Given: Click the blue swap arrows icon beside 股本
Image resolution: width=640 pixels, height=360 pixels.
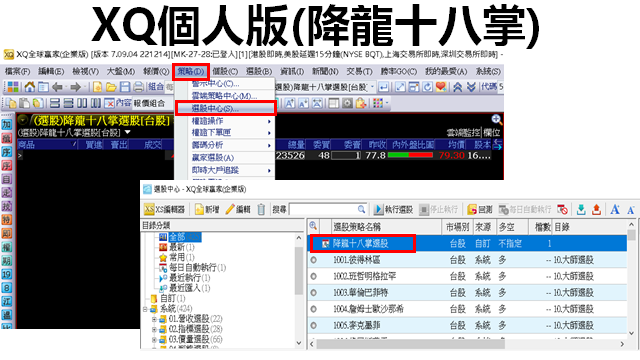Looking at the screenshot, I should 498,144.
